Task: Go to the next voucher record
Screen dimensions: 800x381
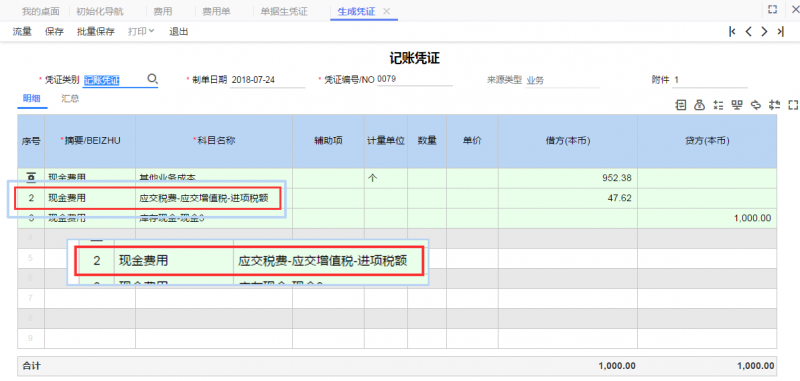Action: click(764, 32)
